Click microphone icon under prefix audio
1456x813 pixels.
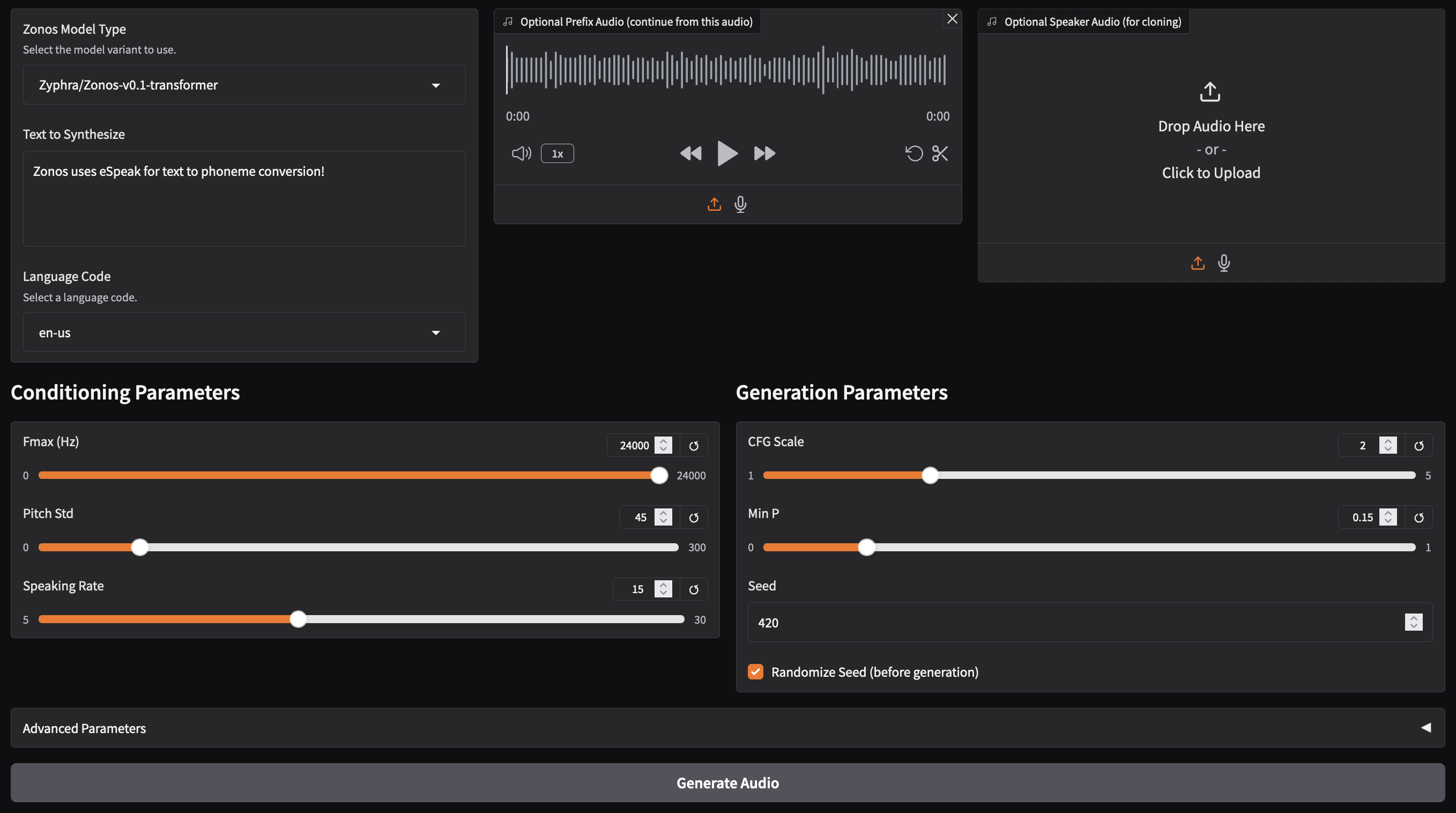740,204
